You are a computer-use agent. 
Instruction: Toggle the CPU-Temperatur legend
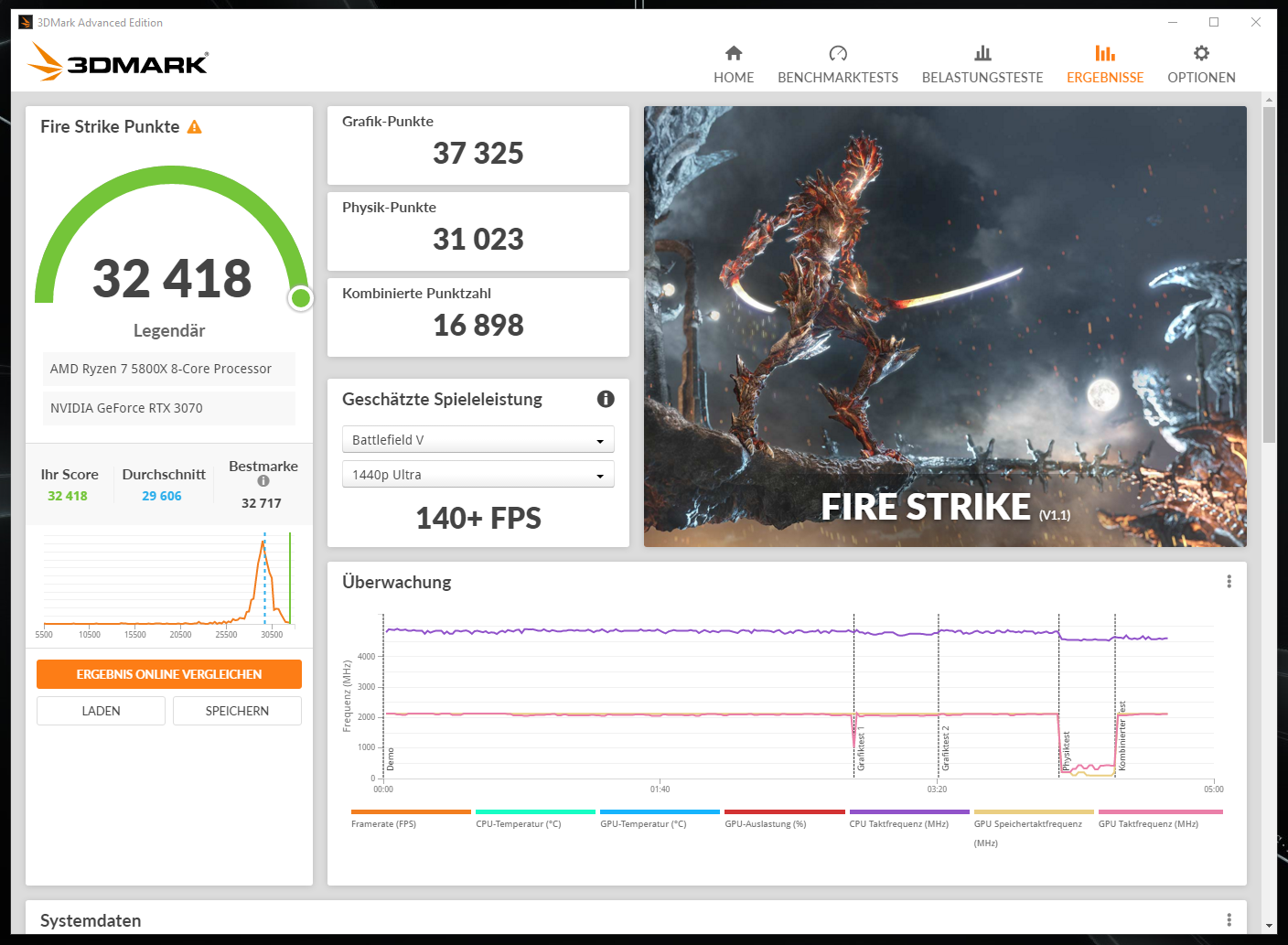[x=535, y=819]
